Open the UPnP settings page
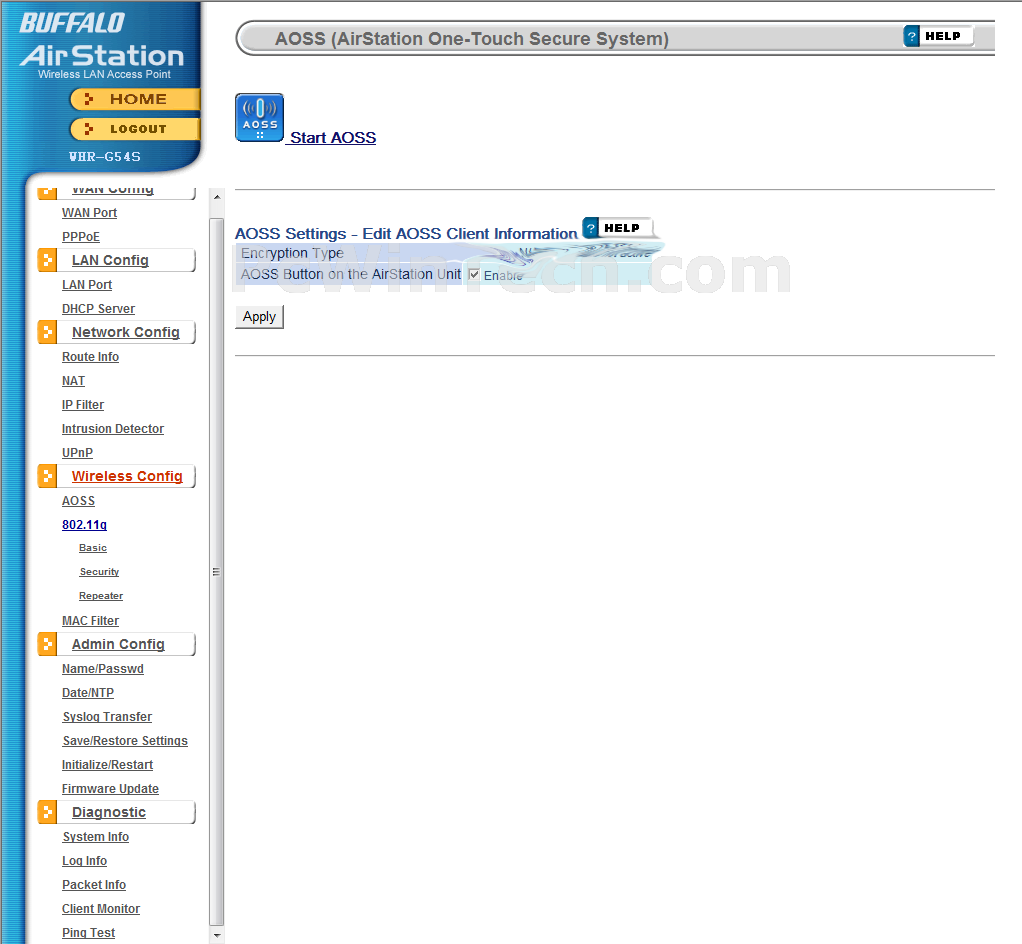Viewport: 1022px width, 944px height. (77, 452)
